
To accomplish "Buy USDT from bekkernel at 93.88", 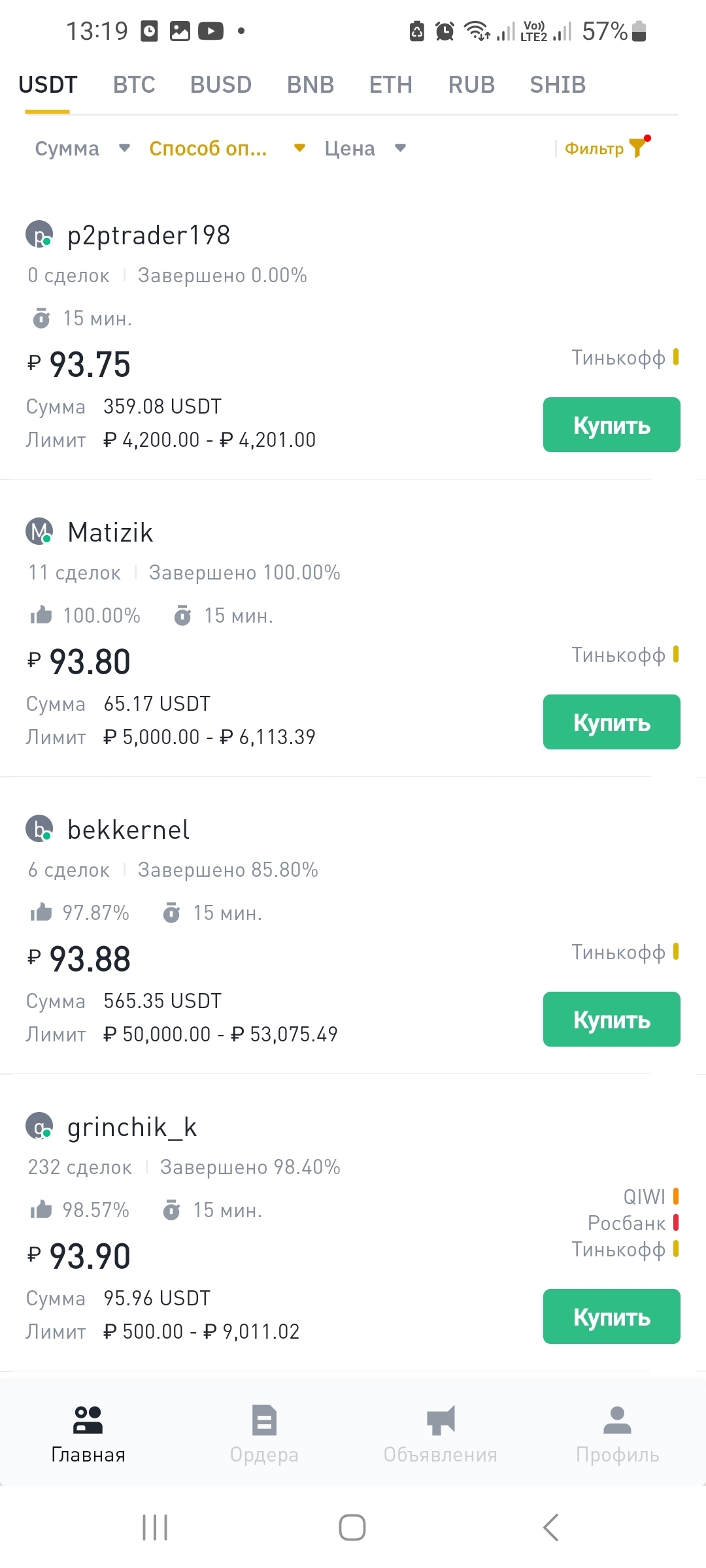I will point(611,1019).
